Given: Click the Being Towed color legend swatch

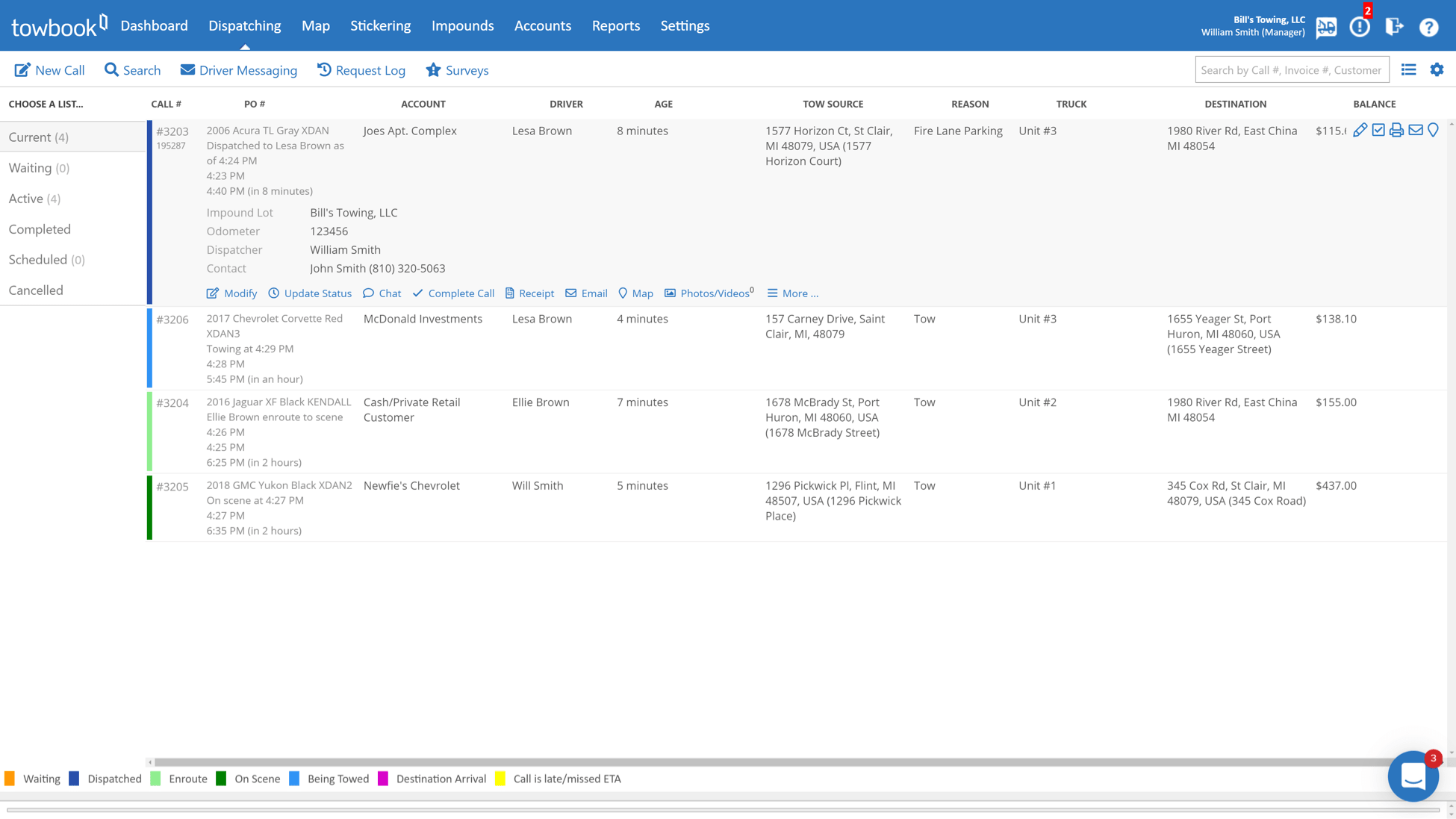Looking at the screenshot, I should click(x=294, y=779).
